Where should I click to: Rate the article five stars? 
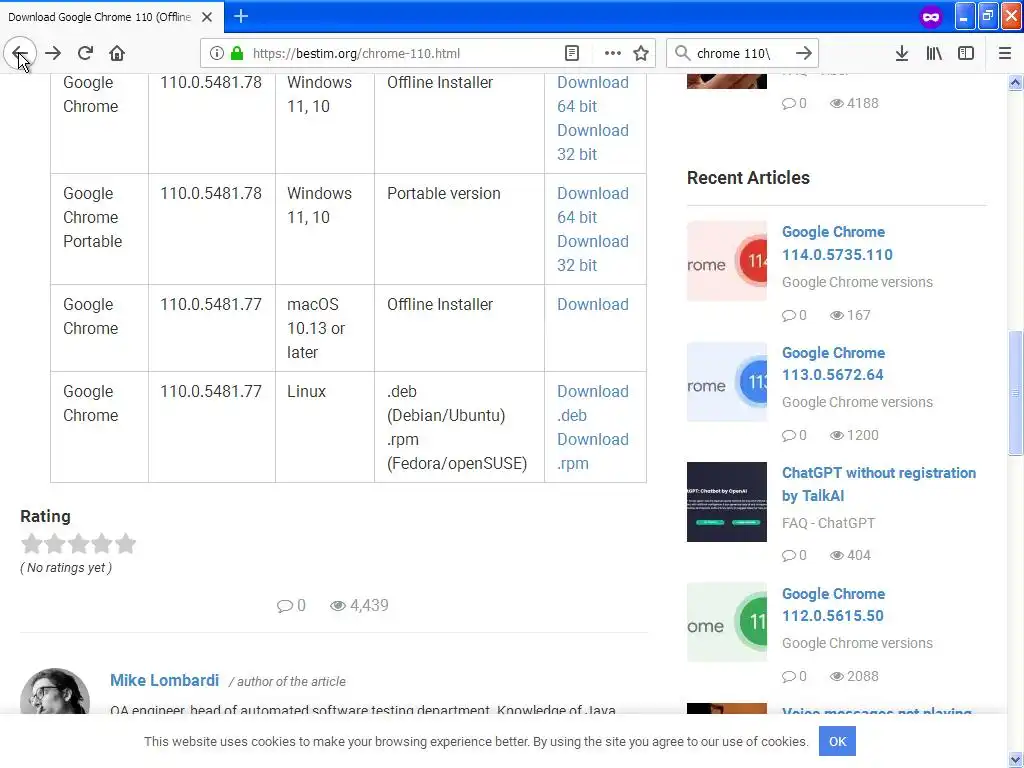pyautogui.click(x=125, y=543)
